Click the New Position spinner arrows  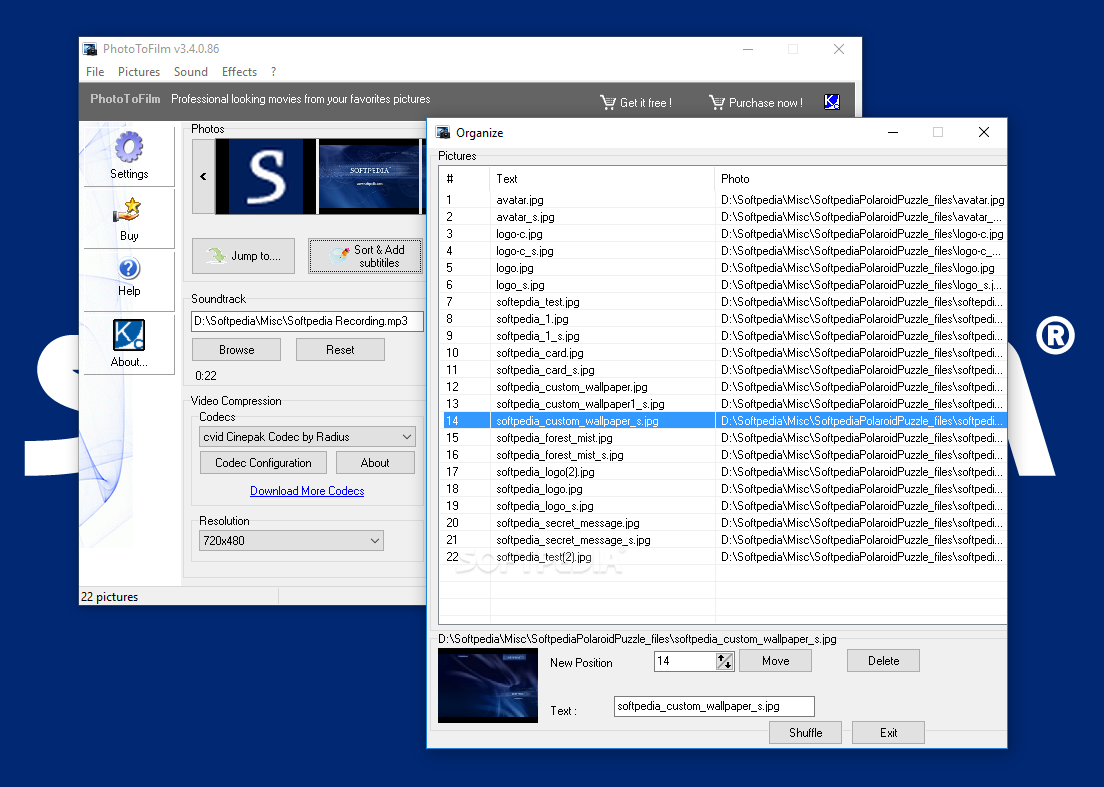point(724,661)
